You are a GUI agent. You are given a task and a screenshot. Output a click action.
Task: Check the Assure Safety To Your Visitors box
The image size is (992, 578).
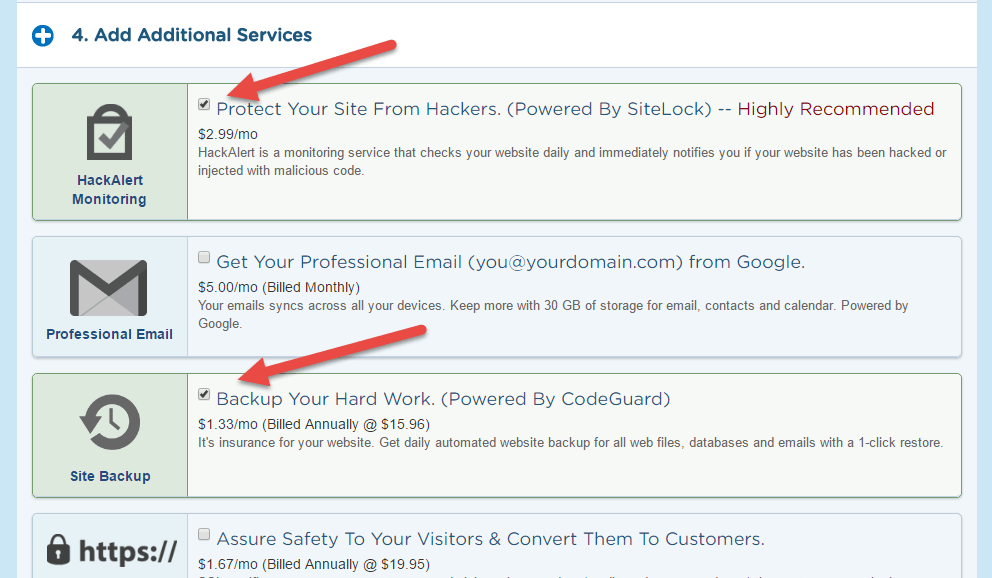click(204, 533)
